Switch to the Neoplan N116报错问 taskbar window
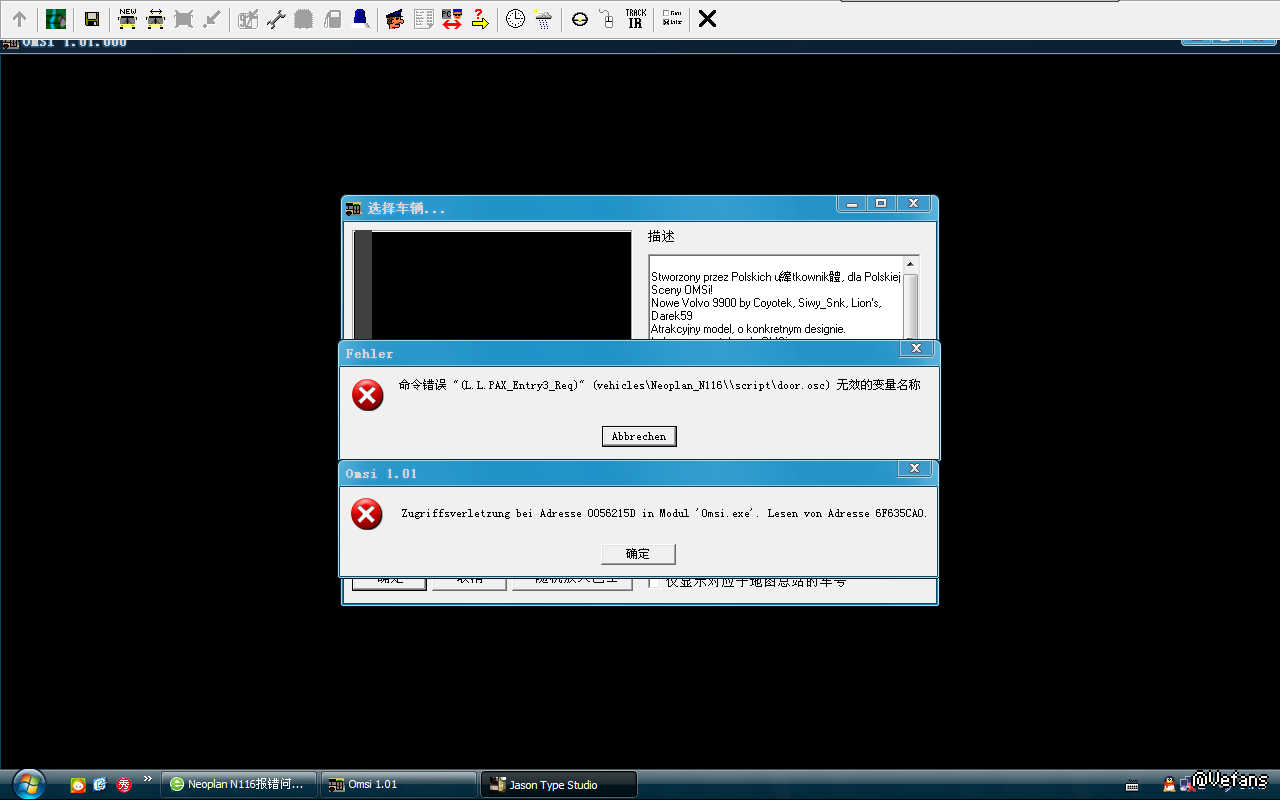This screenshot has height=800, width=1280. (x=239, y=785)
